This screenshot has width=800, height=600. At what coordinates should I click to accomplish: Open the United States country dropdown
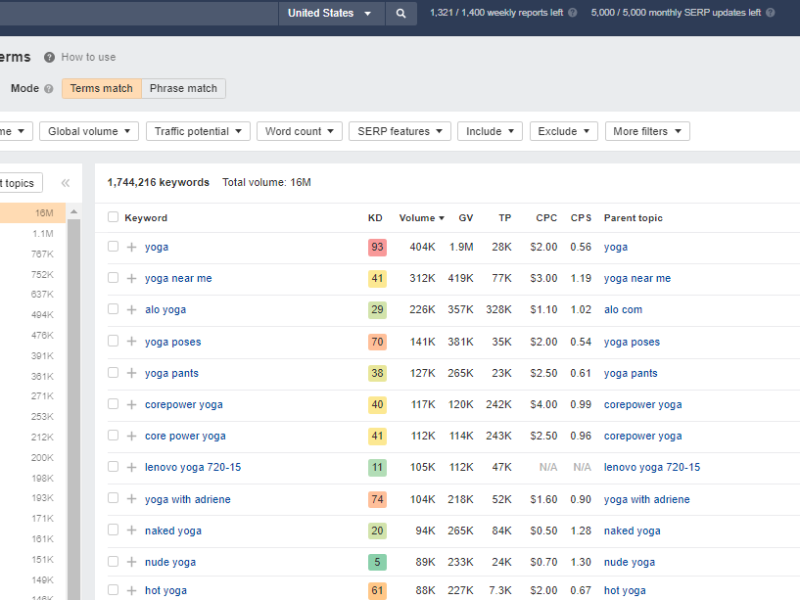329,13
